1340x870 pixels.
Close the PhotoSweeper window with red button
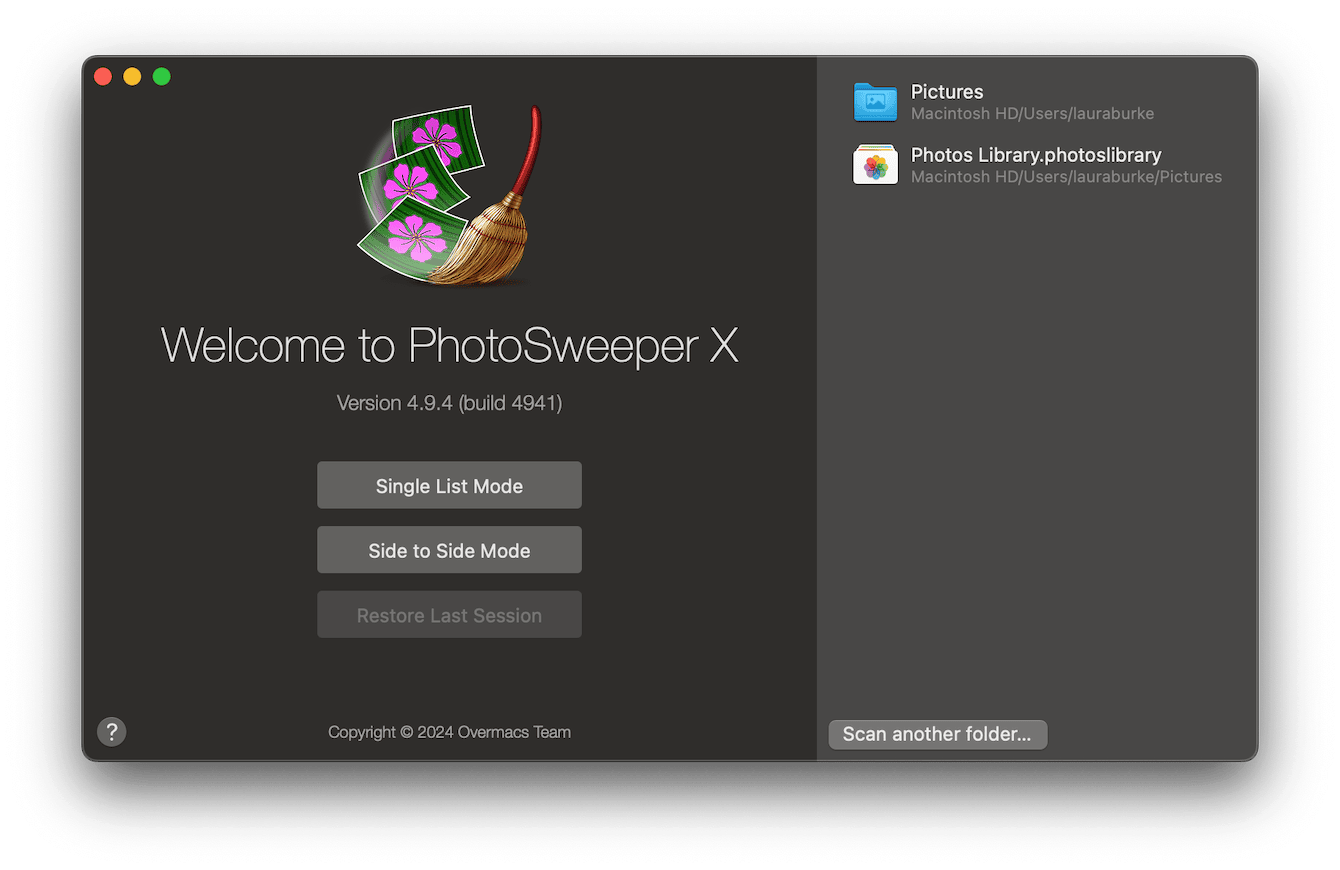103,76
